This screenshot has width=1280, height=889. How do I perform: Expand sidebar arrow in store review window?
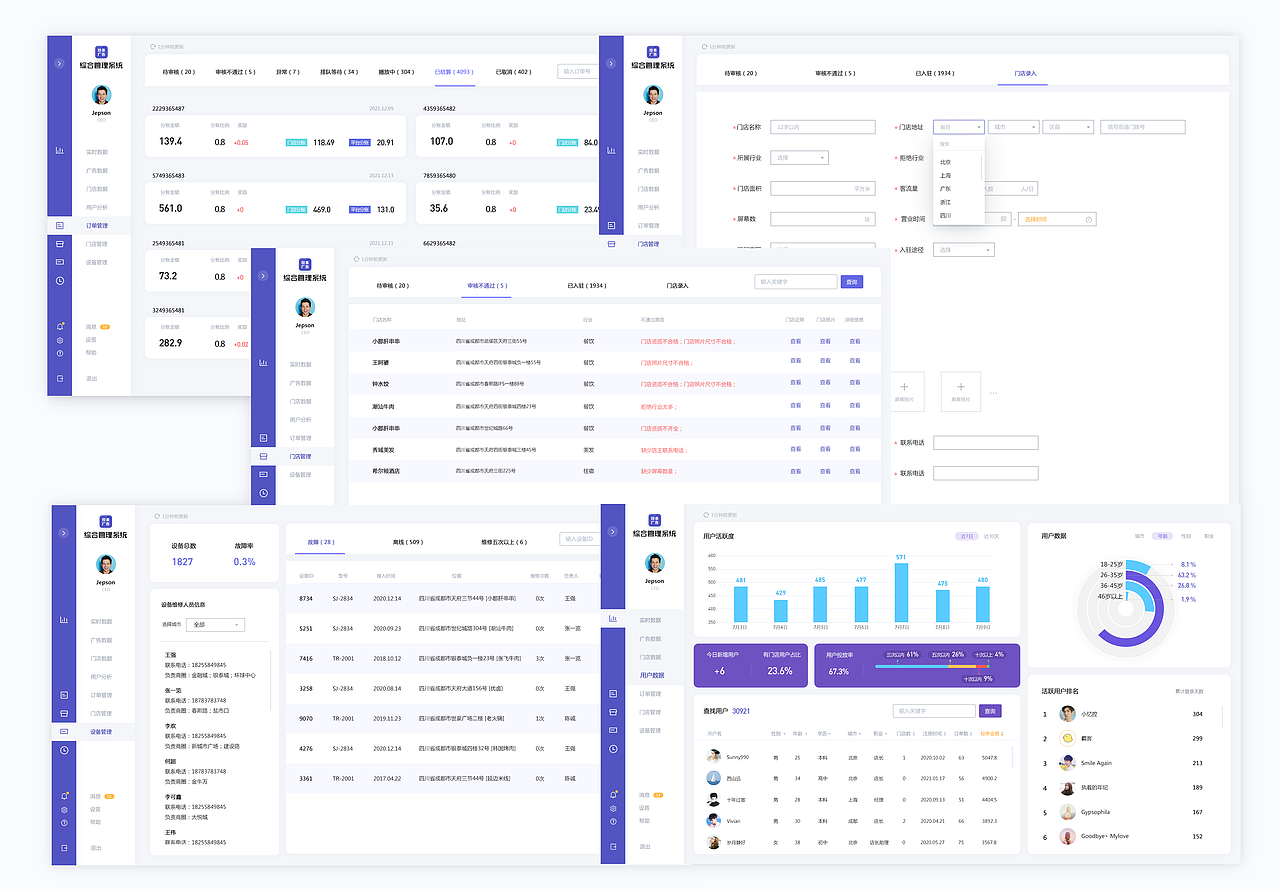pyautogui.click(x=263, y=275)
